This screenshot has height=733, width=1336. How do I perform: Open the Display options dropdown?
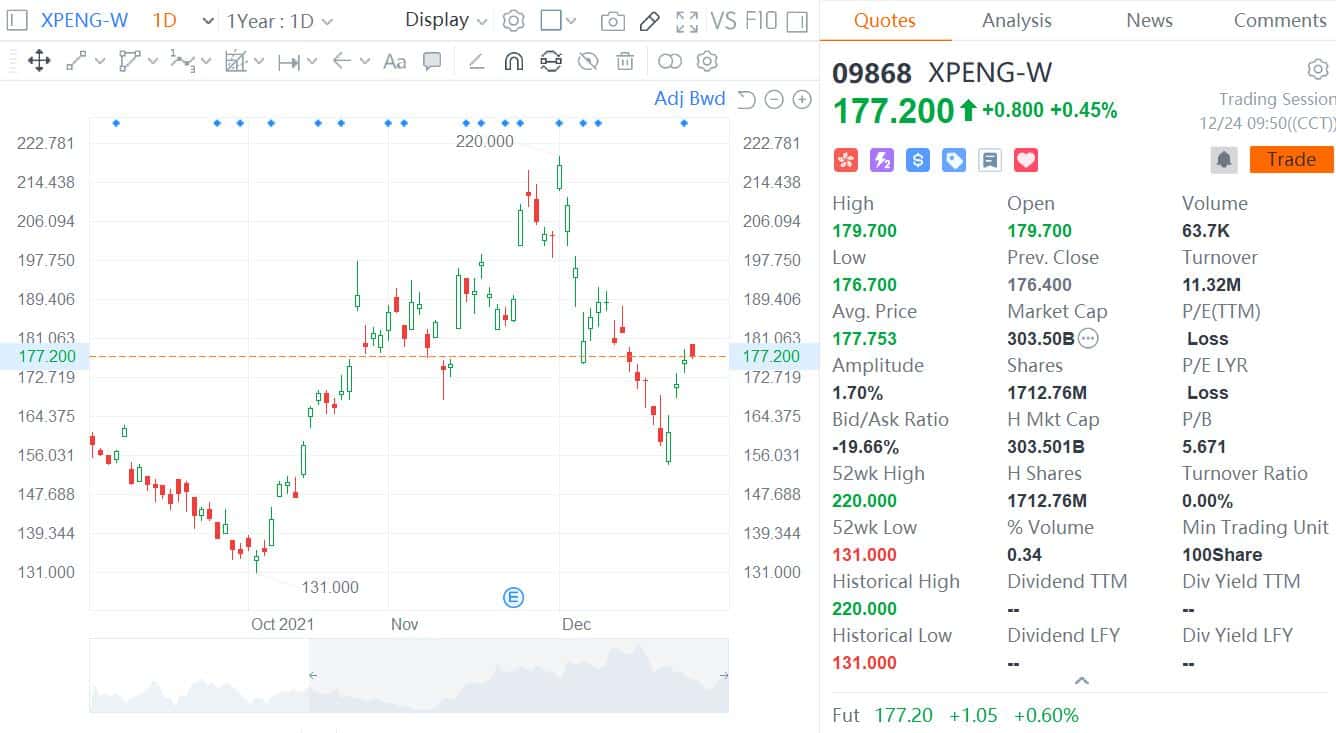pos(444,20)
